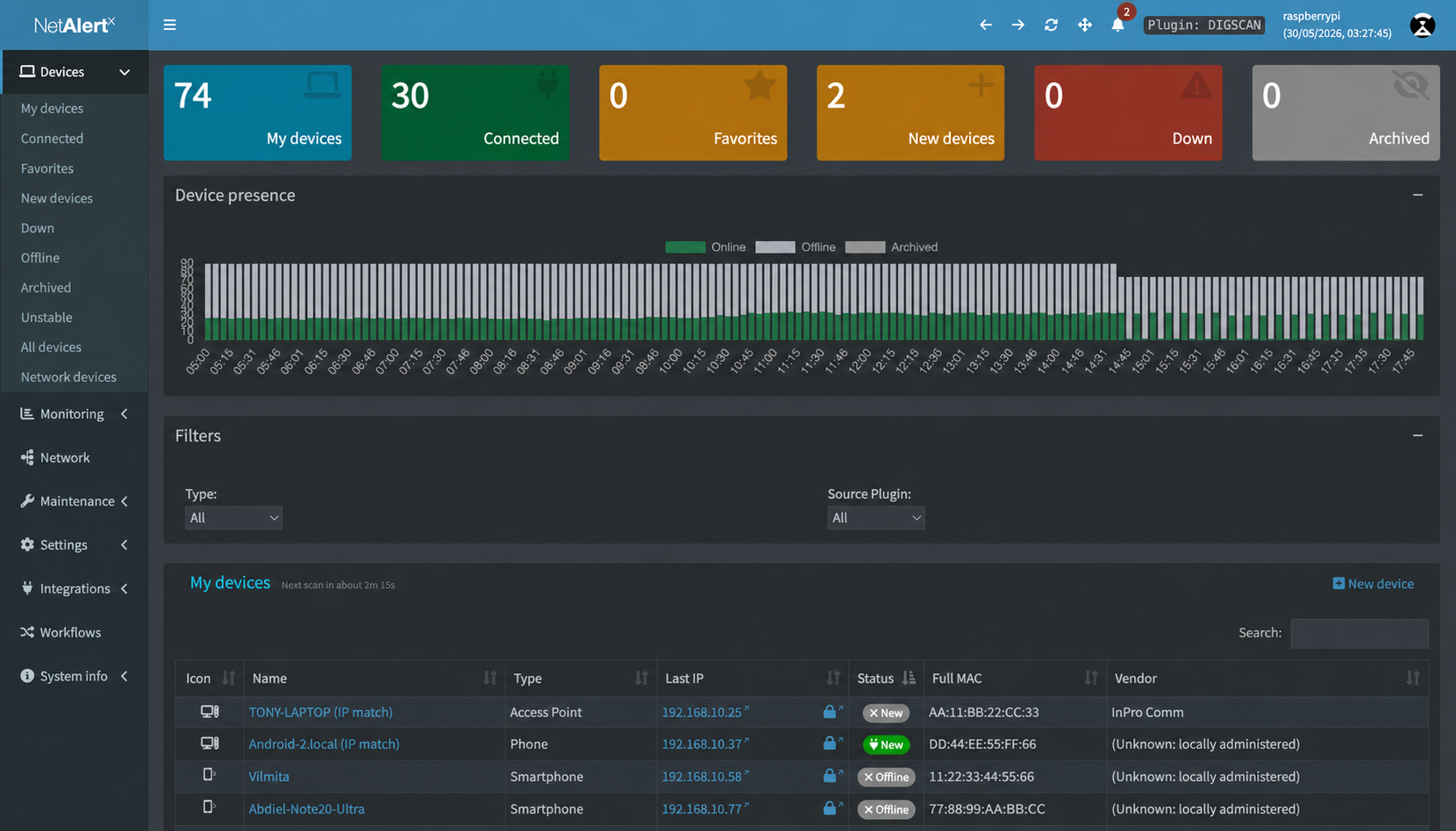
Task: Sort the table by Status column icon
Action: pyautogui.click(x=909, y=678)
